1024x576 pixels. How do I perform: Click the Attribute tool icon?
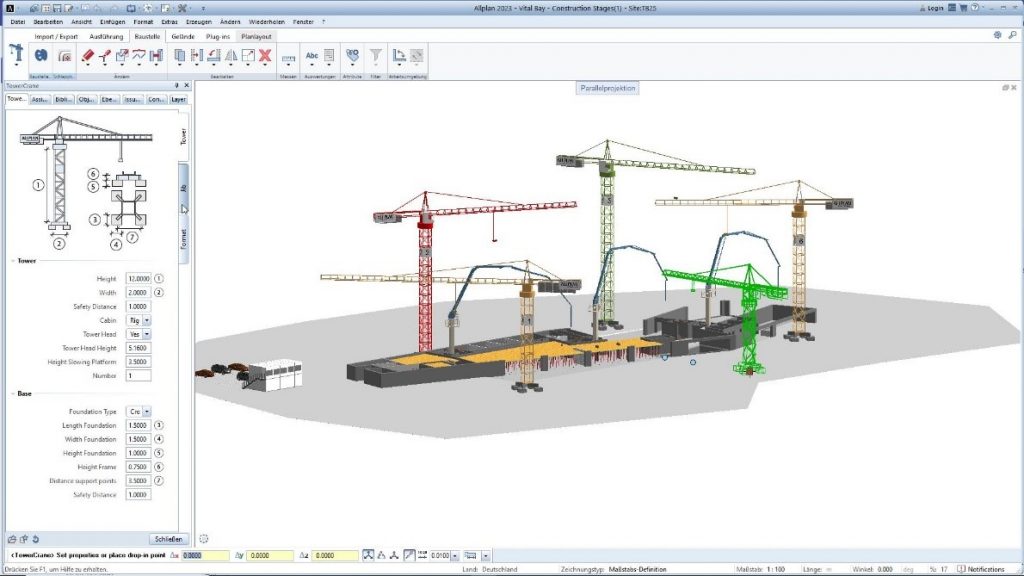pos(352,57)
